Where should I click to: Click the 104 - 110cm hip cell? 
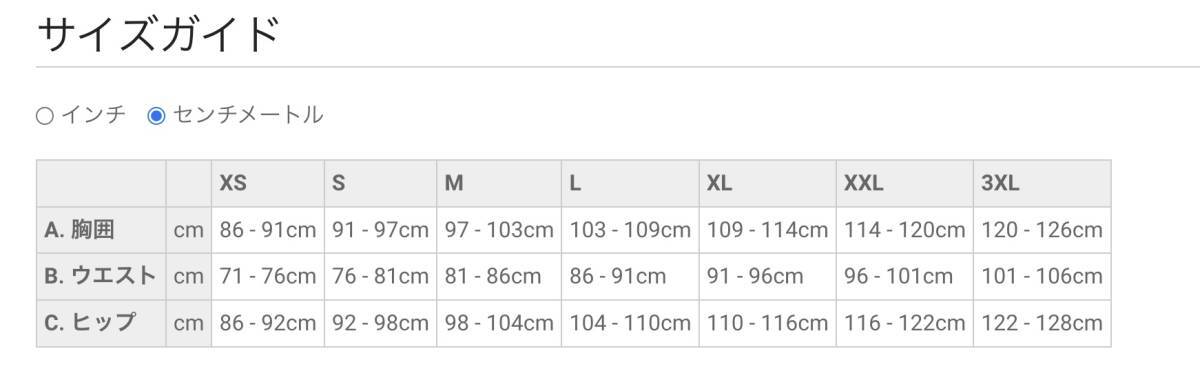[630, 323]
